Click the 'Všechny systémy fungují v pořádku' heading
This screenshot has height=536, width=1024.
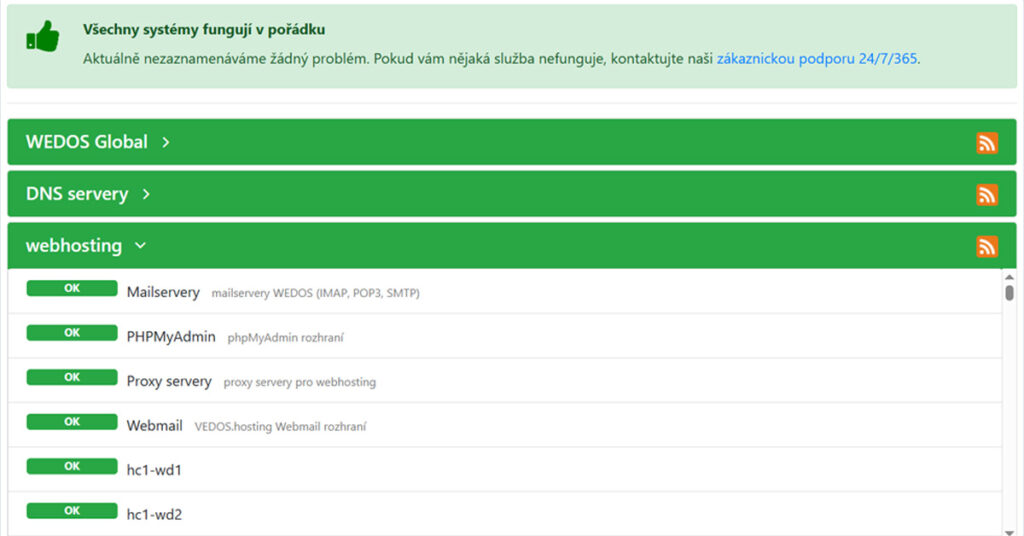point(204,29)
